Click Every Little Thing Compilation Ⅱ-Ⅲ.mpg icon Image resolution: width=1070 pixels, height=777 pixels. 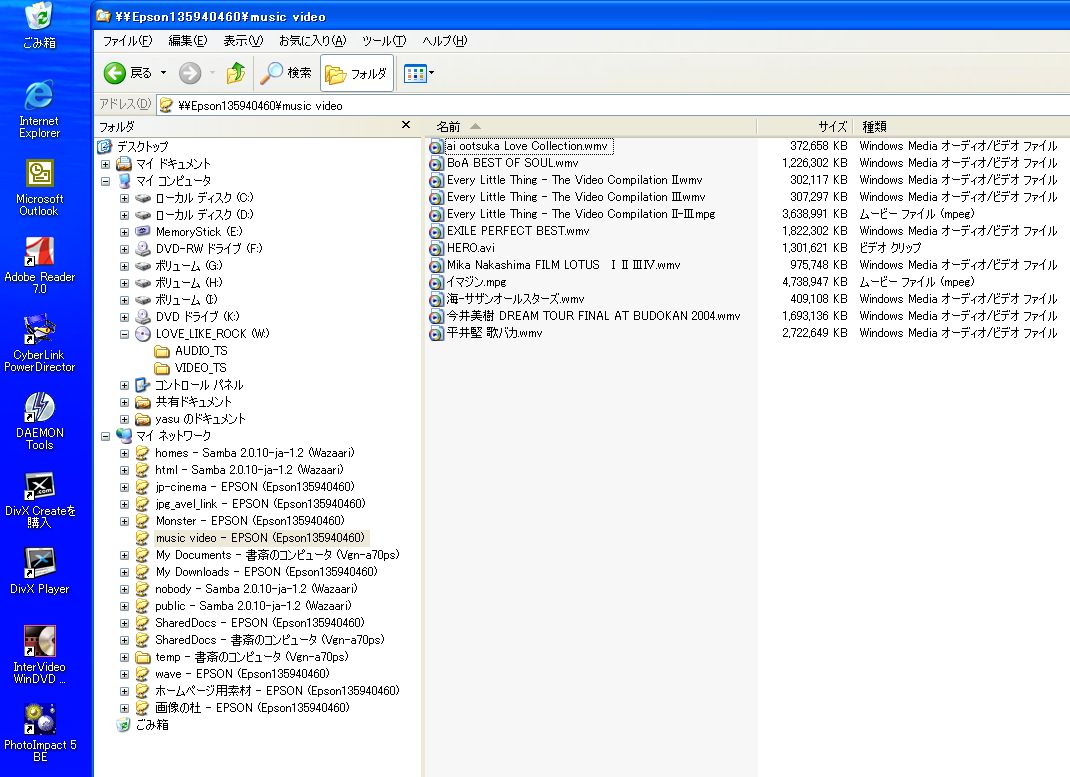tap(436, 215)
